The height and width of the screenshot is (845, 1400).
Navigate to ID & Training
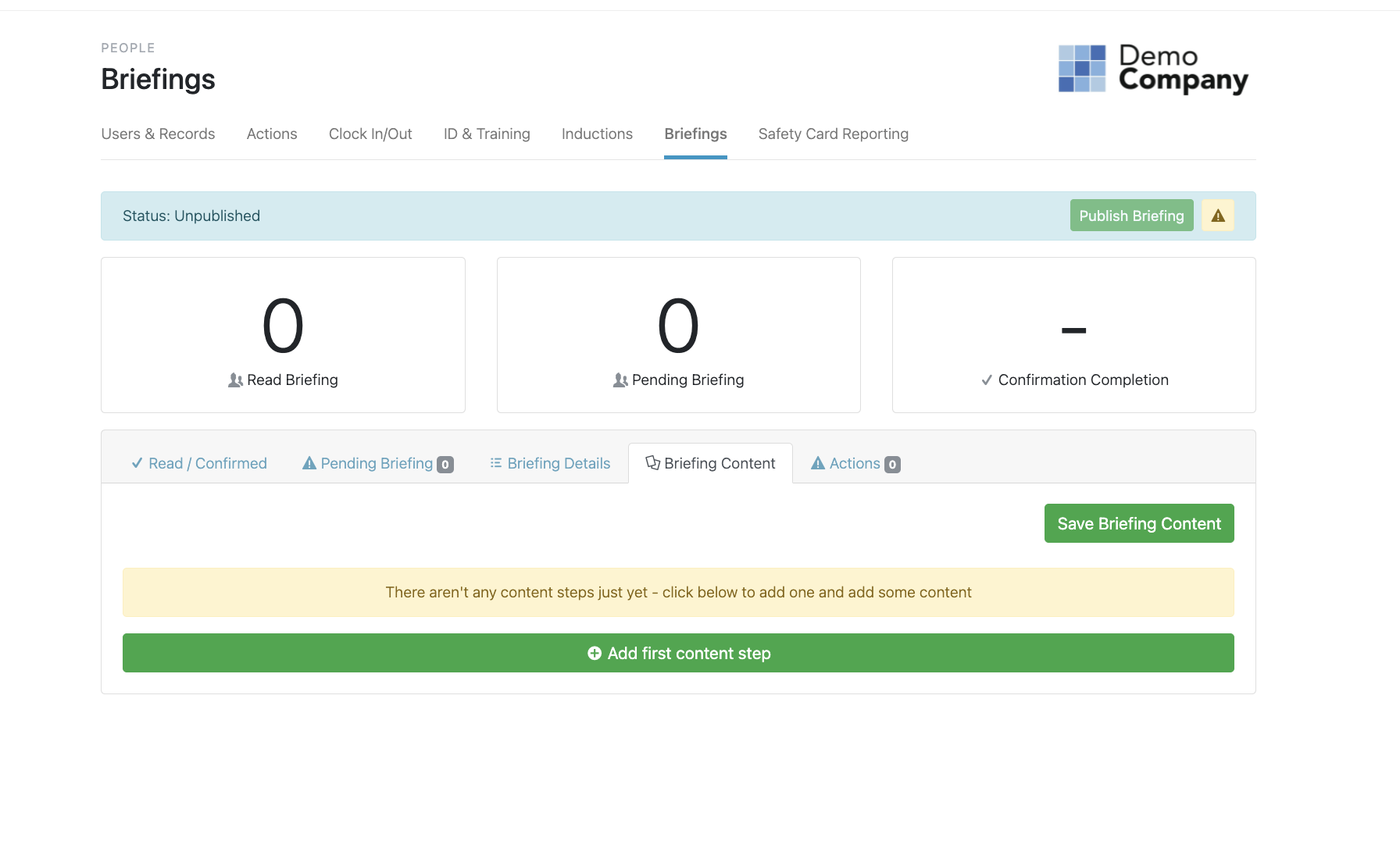pyautogui.click(x=487, y=134)
